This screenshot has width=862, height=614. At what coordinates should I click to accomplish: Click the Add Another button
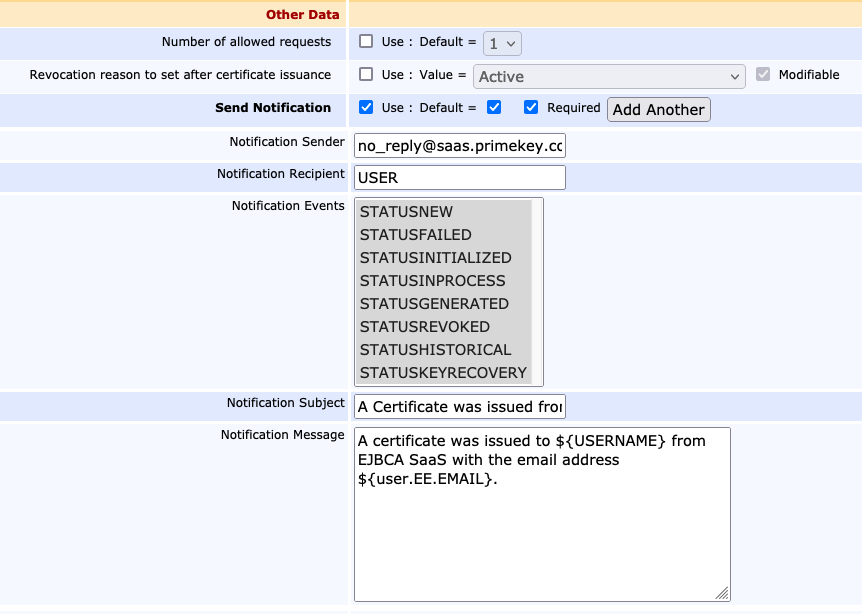pyautogui.click(x=658, y=109)
